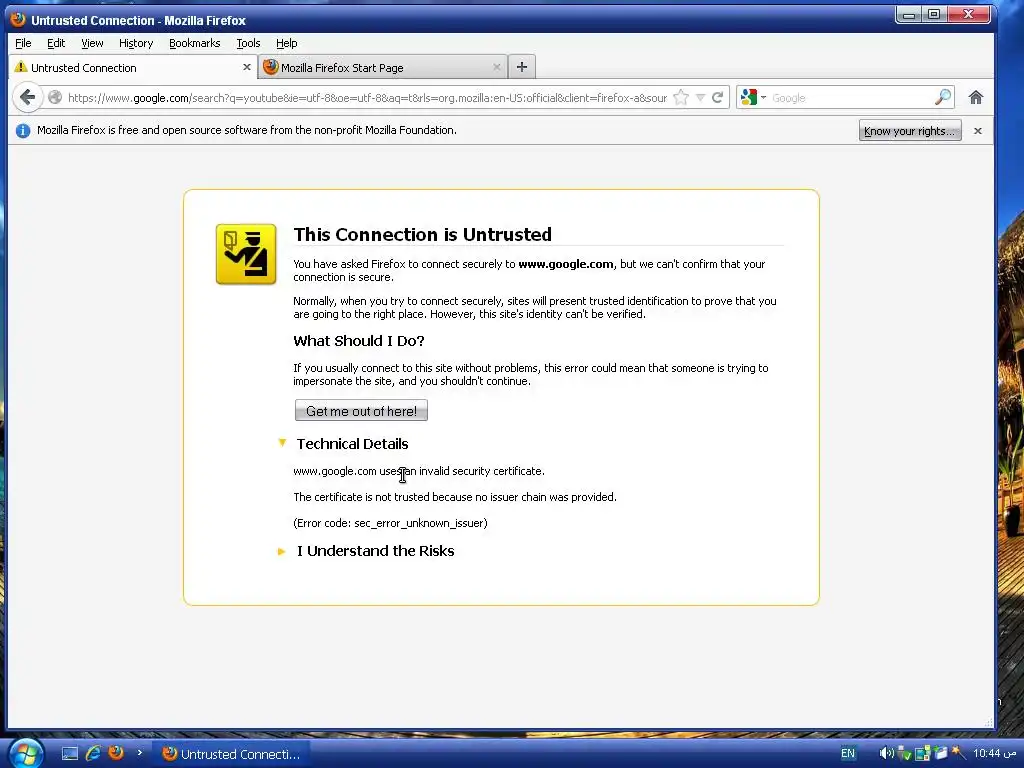Click the yellow police officer warning icon

tap(246, 254)
